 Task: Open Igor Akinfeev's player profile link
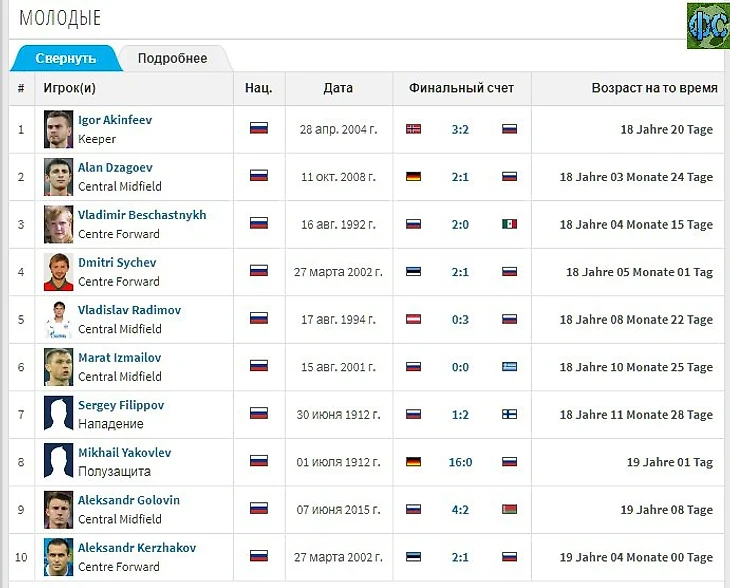point(115,120)
